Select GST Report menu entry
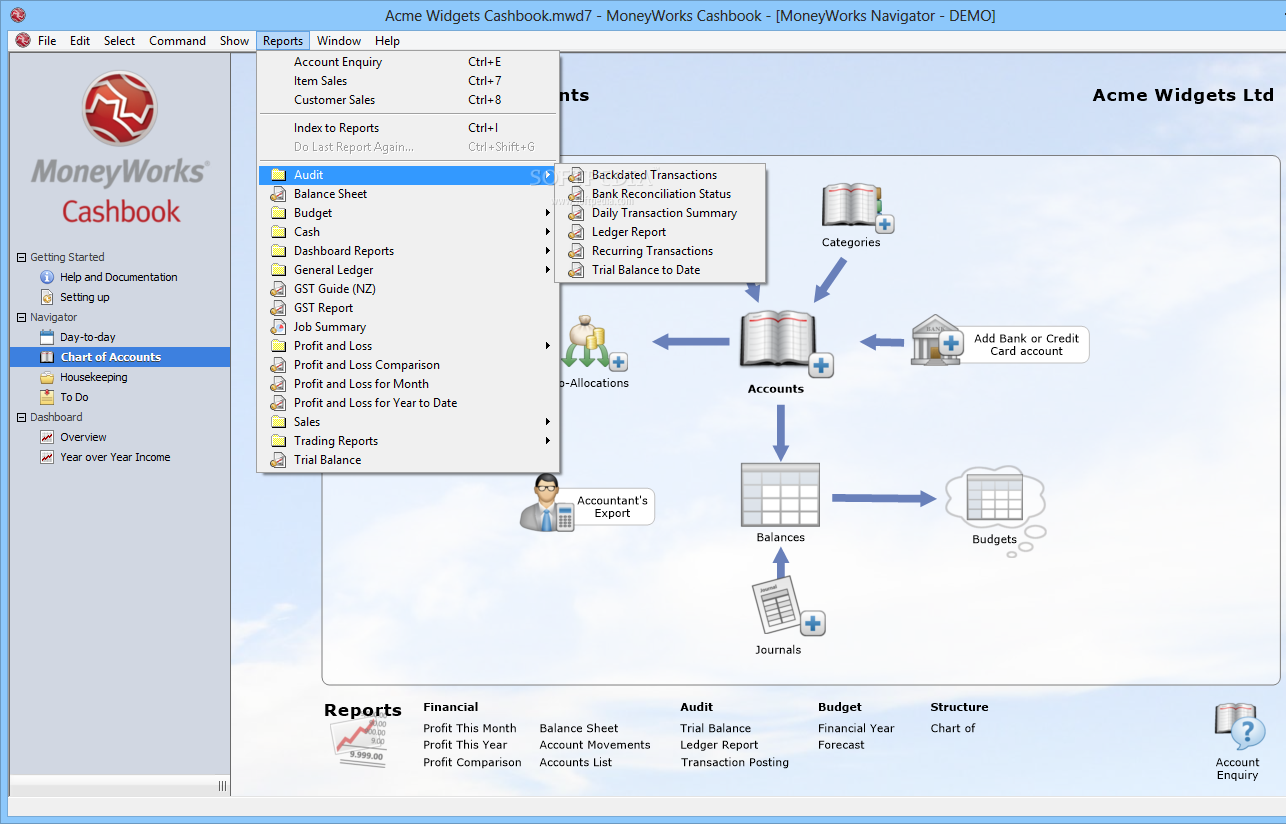The image size is (1286, 824). pos(408,308)
